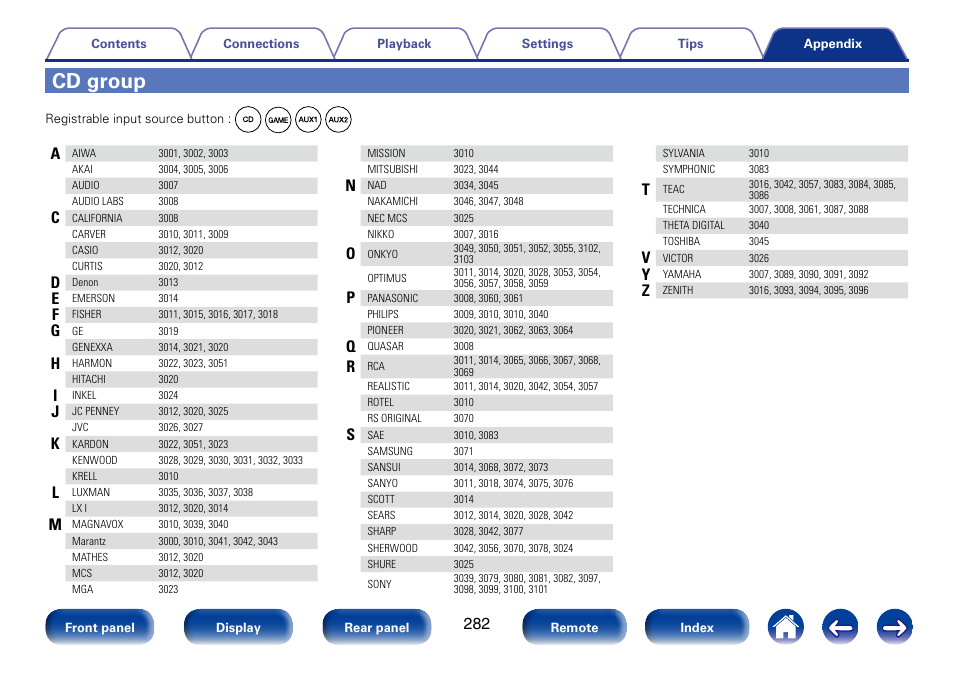The height and width of the screenshot is (673, 954).
Task: Click the EMERSON brand name
Action: (94, 298)
